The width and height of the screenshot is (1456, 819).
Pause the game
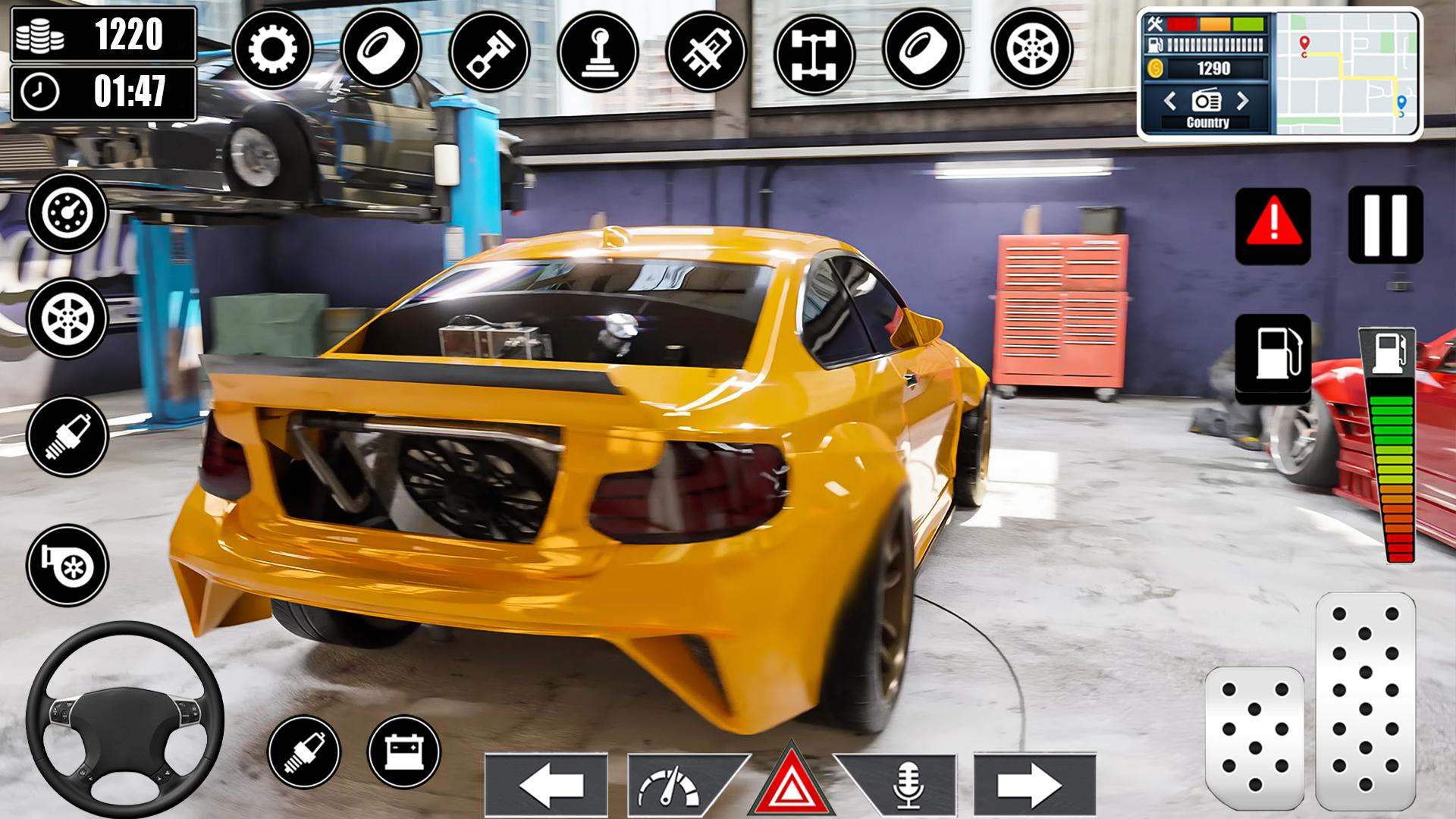coord(1385,225)
